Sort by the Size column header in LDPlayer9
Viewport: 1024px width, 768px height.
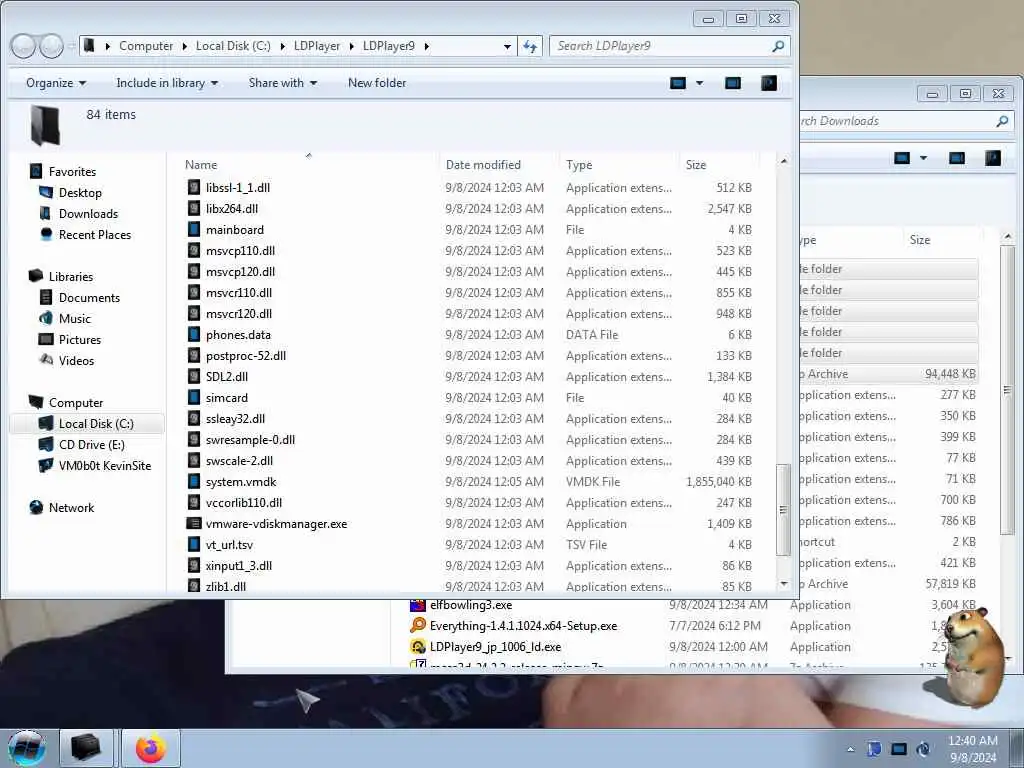point(696,165)
